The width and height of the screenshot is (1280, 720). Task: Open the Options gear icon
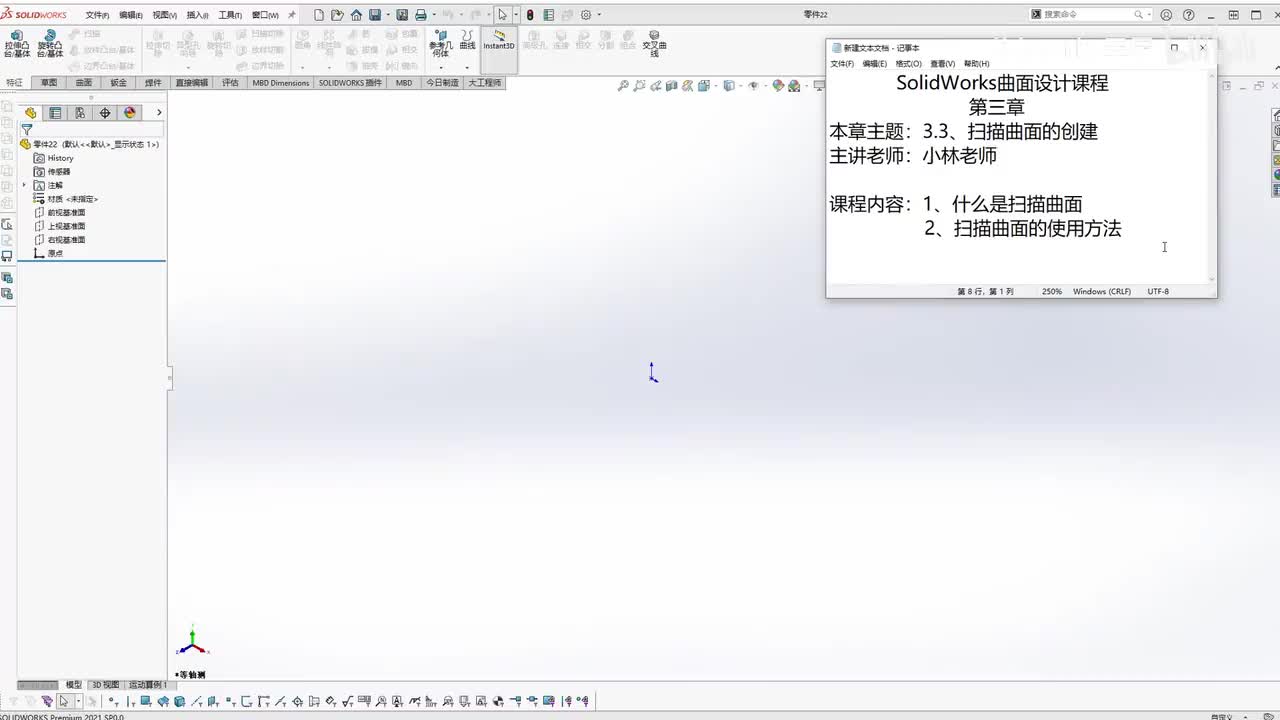coord(586,15)
